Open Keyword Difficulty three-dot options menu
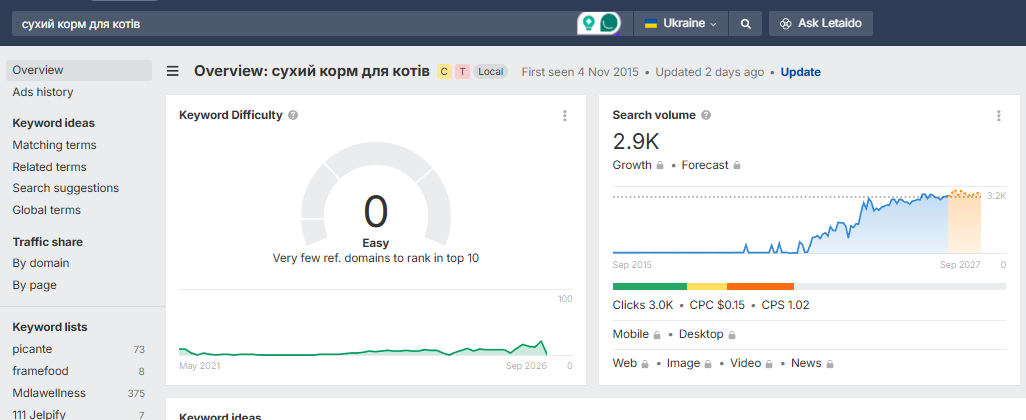 coord(565,116)
